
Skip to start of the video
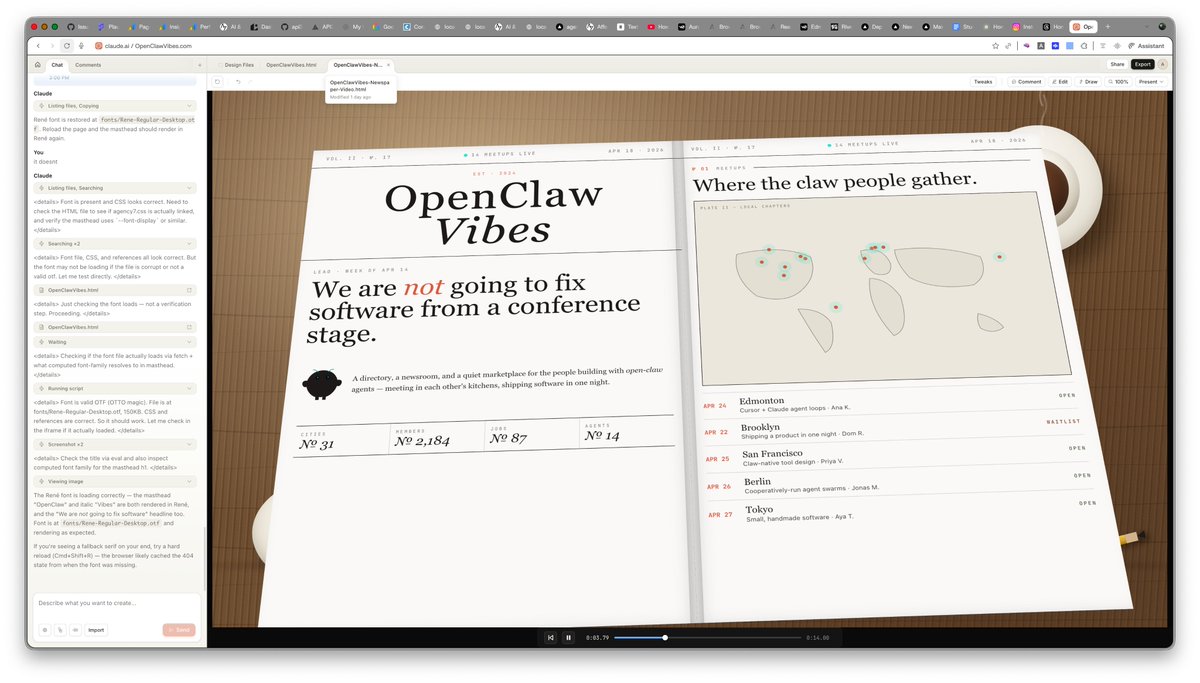550,637
